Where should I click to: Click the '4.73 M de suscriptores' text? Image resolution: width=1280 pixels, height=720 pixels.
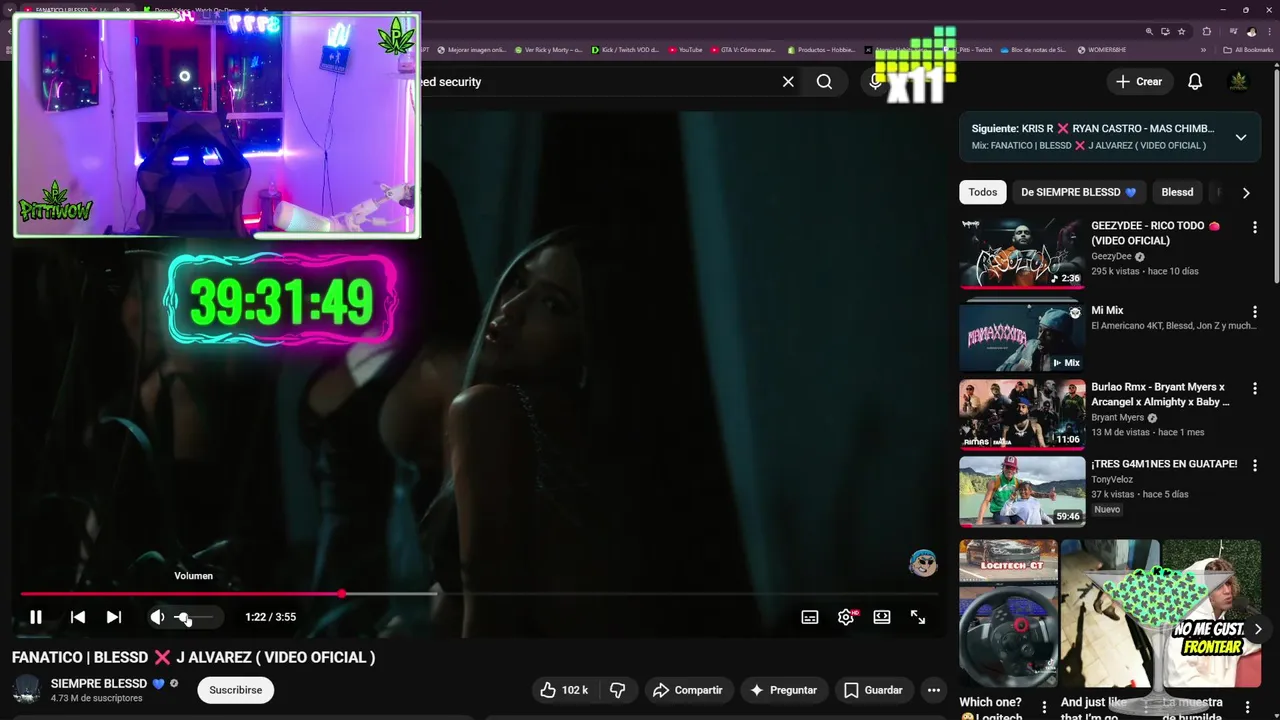click(x=97, y=698)
